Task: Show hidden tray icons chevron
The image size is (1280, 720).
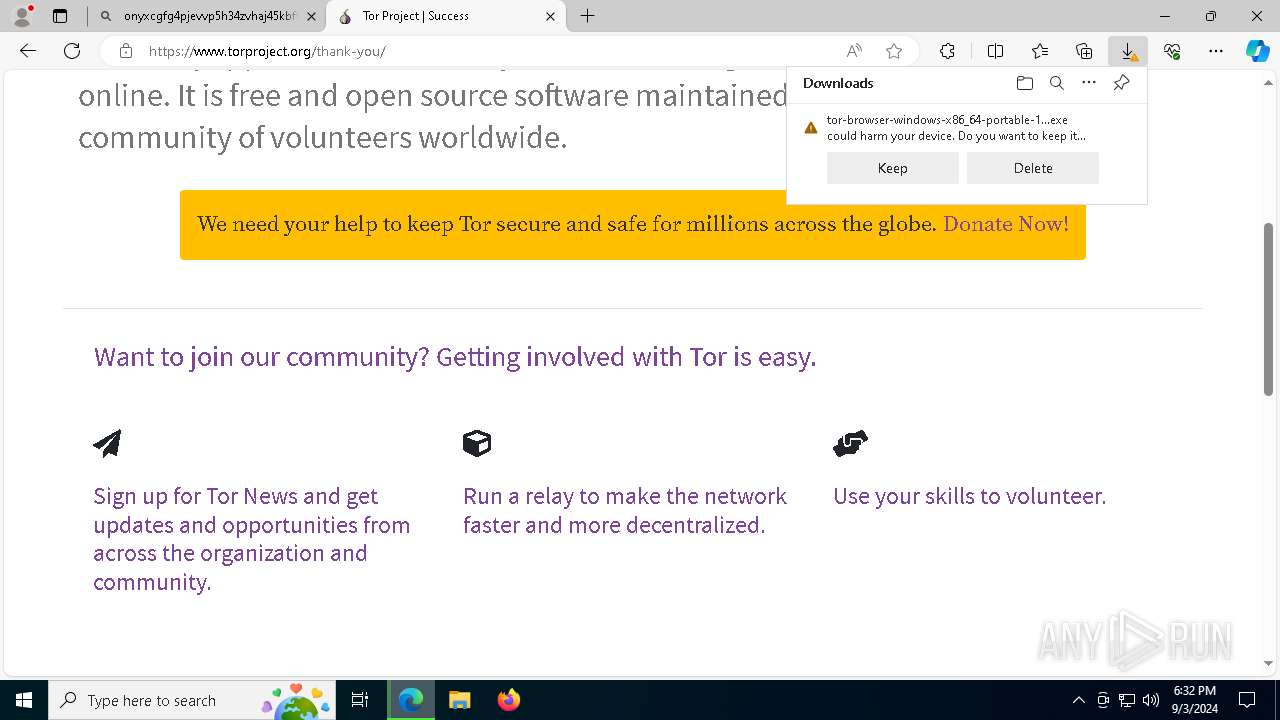Action: [1078, 700]
